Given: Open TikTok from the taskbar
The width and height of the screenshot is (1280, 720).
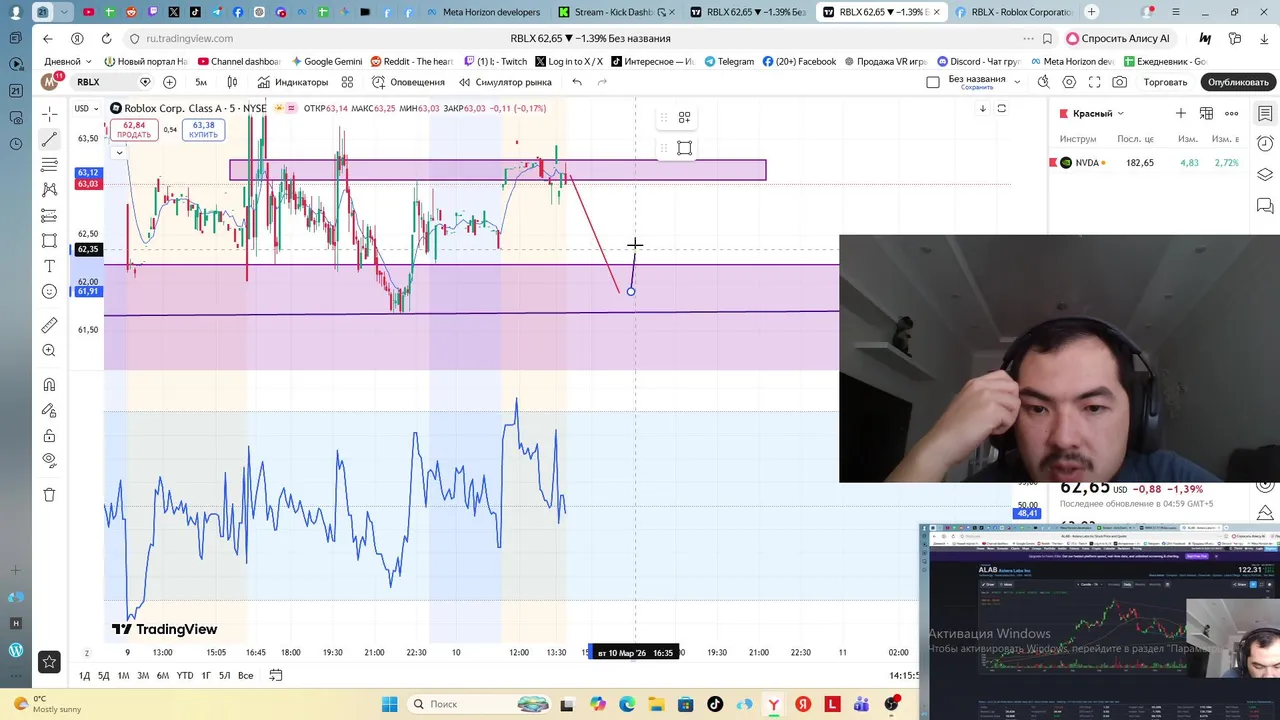Looking at the screenshot, I should (715, 704).
